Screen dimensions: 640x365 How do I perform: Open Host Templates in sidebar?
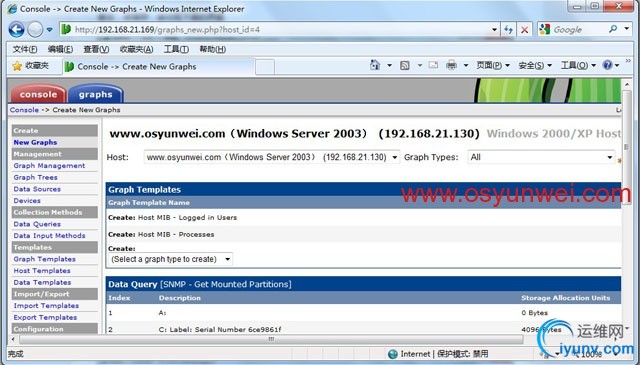(x=42, y=271)
